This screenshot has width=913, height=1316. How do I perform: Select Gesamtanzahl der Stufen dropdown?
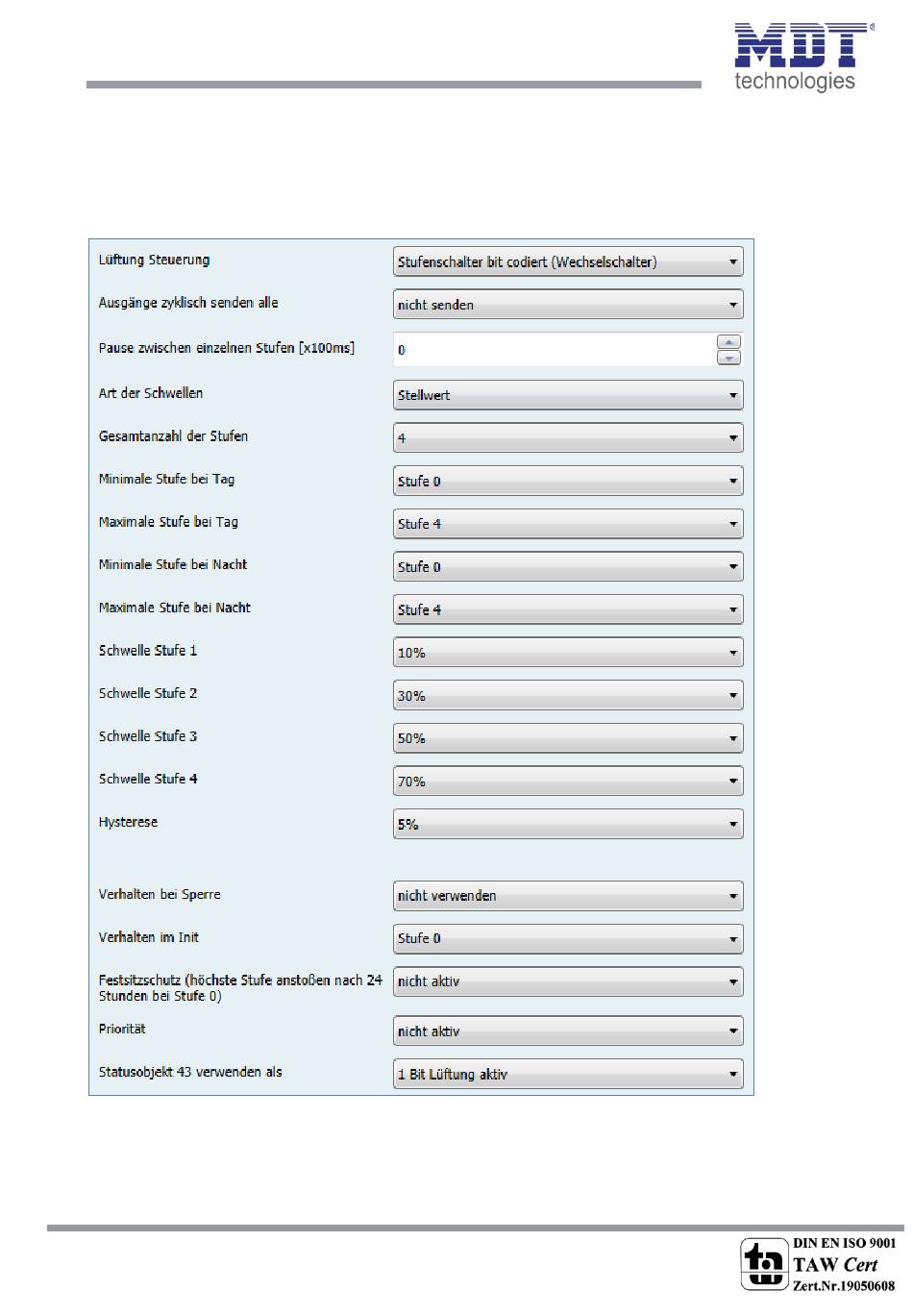568,438
